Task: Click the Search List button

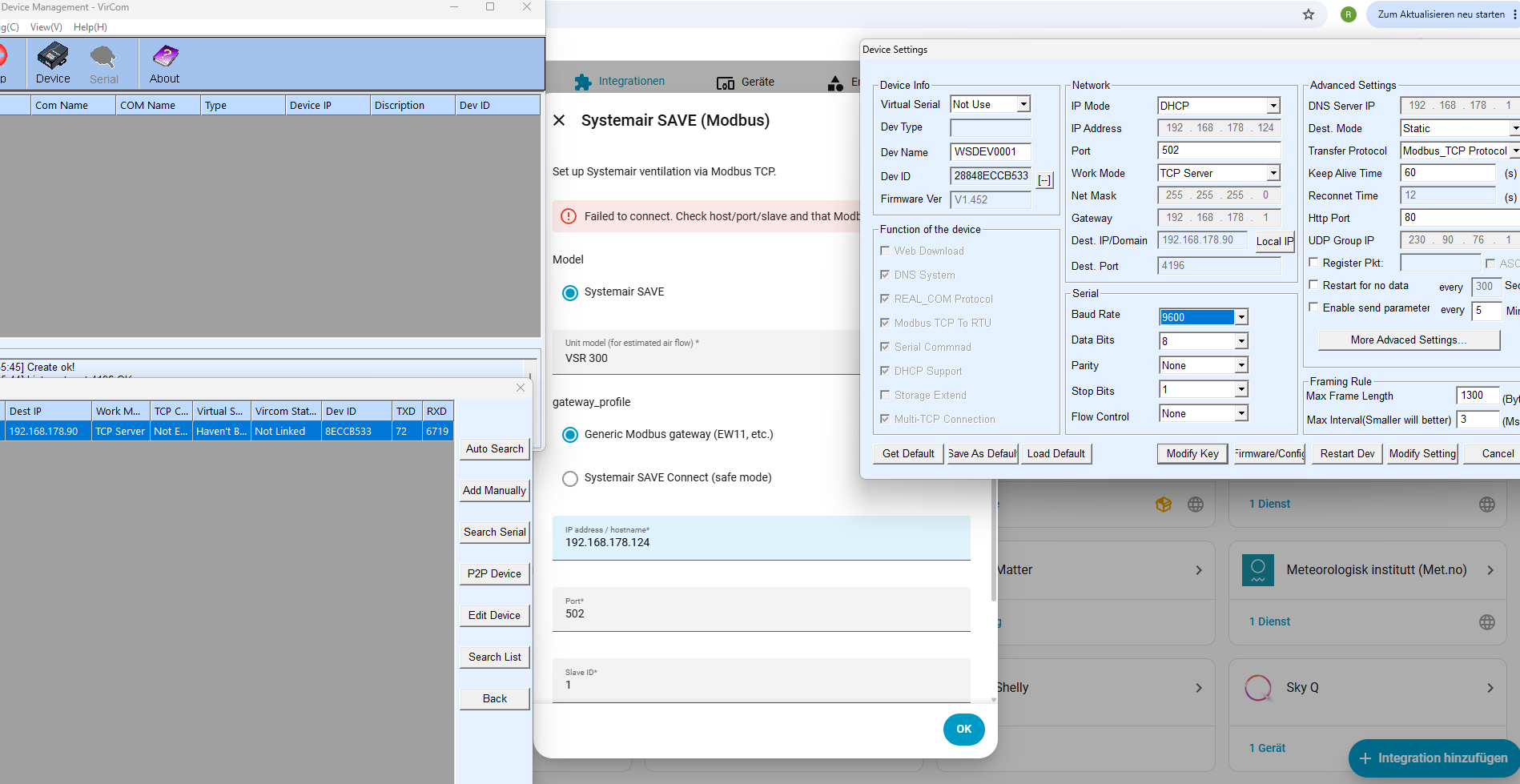Action: pos(495,657)
